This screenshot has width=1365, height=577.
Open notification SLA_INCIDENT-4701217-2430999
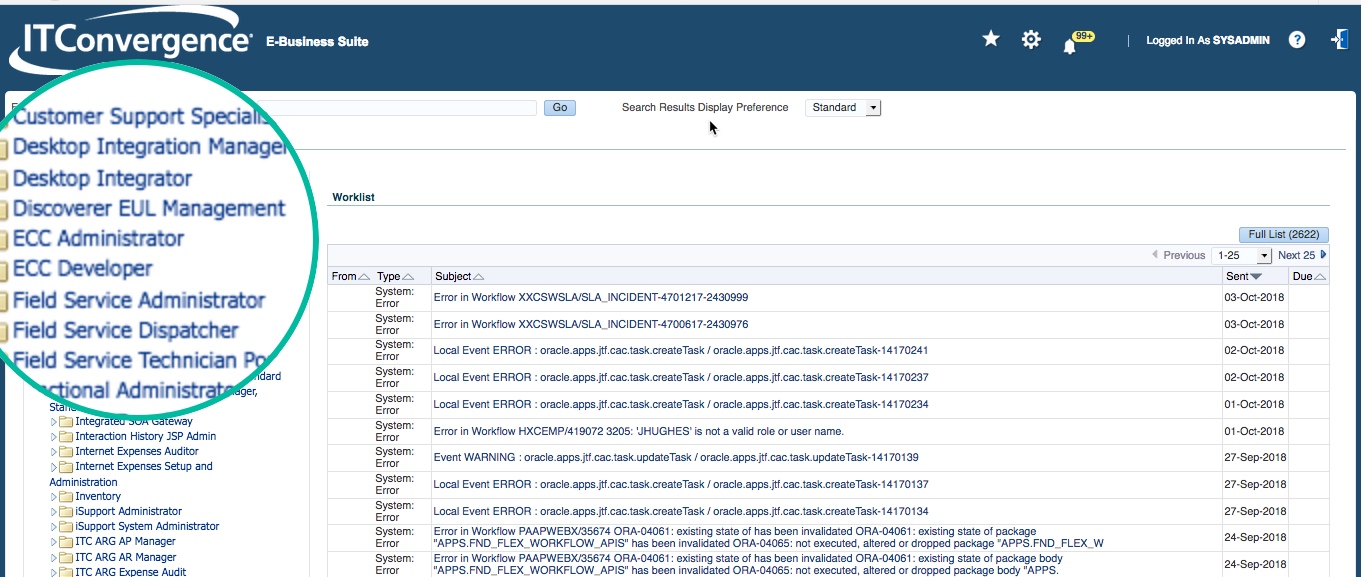(590, 298)
